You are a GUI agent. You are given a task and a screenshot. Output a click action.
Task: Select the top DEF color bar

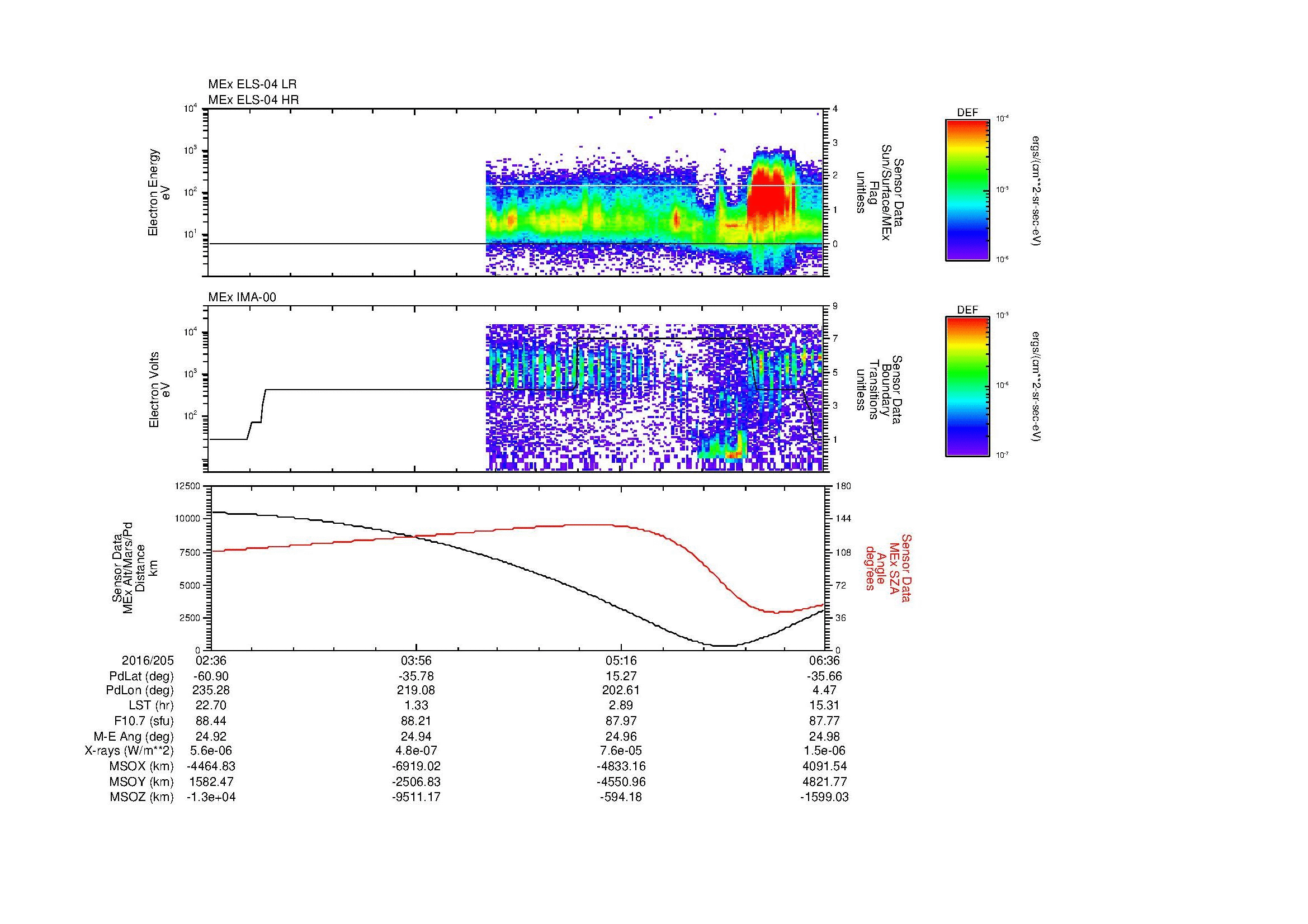point(967,189)
